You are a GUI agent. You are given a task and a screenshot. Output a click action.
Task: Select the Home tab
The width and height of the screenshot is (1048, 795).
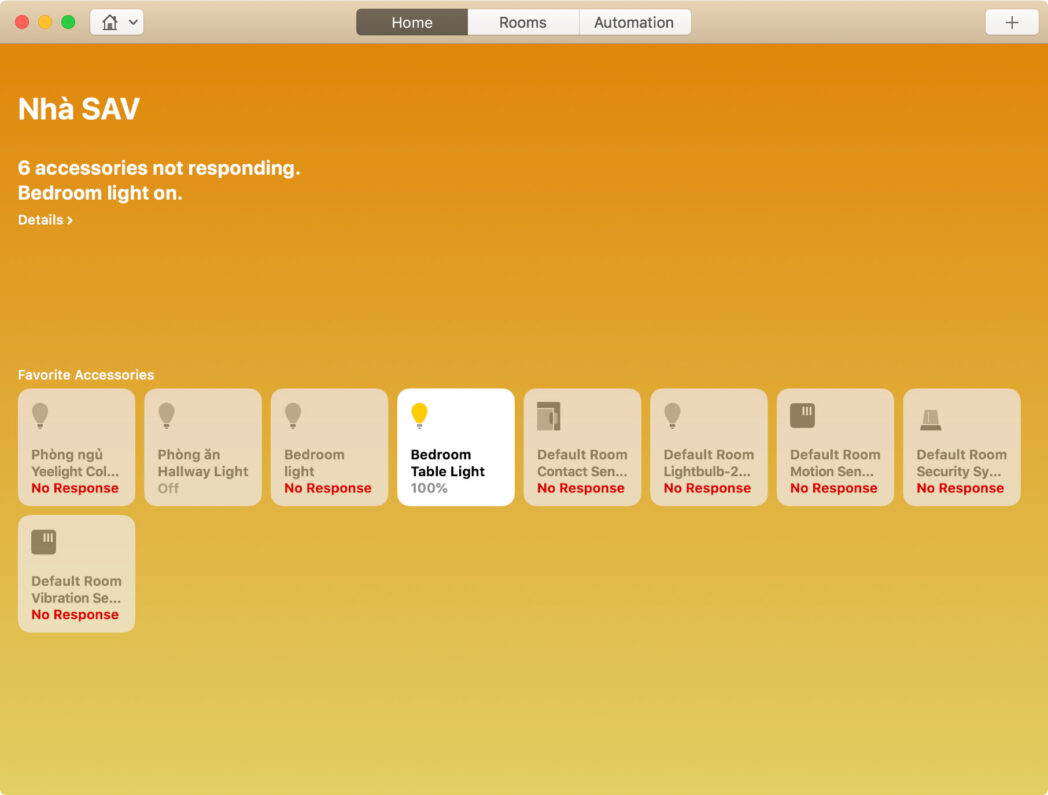coord(412,22)
